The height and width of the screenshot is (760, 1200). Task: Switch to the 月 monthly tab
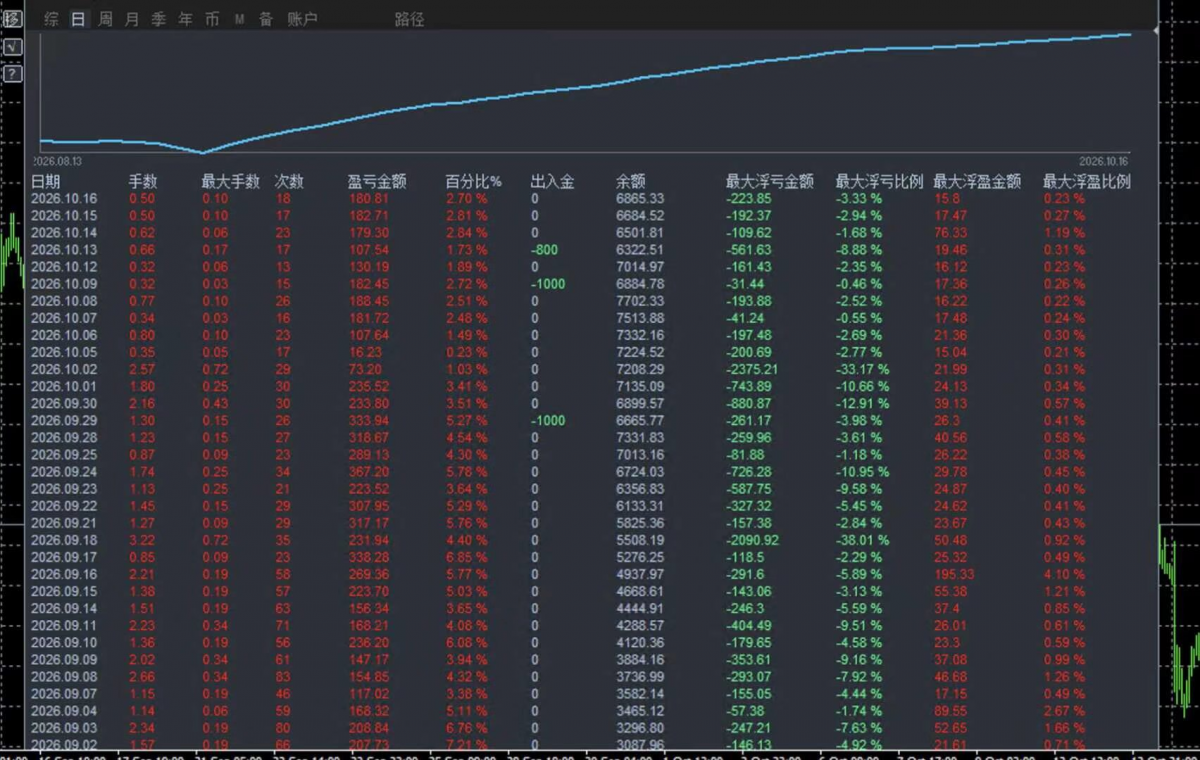[132, 19]
